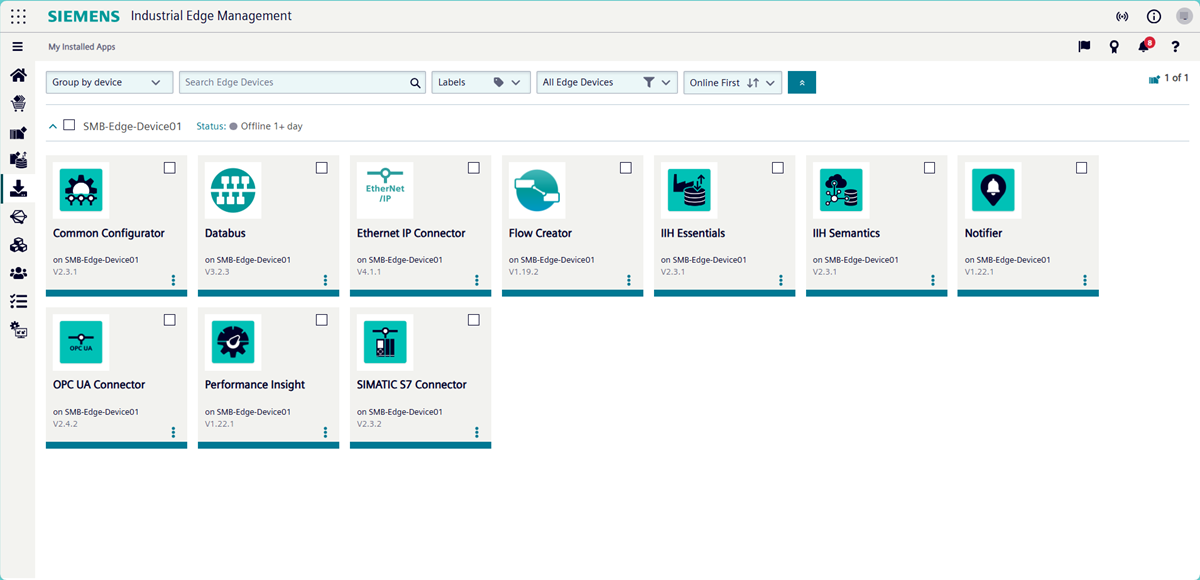Open the help question mark icon
This screenshot has width=1200, height=580.
click(1176, 47)
